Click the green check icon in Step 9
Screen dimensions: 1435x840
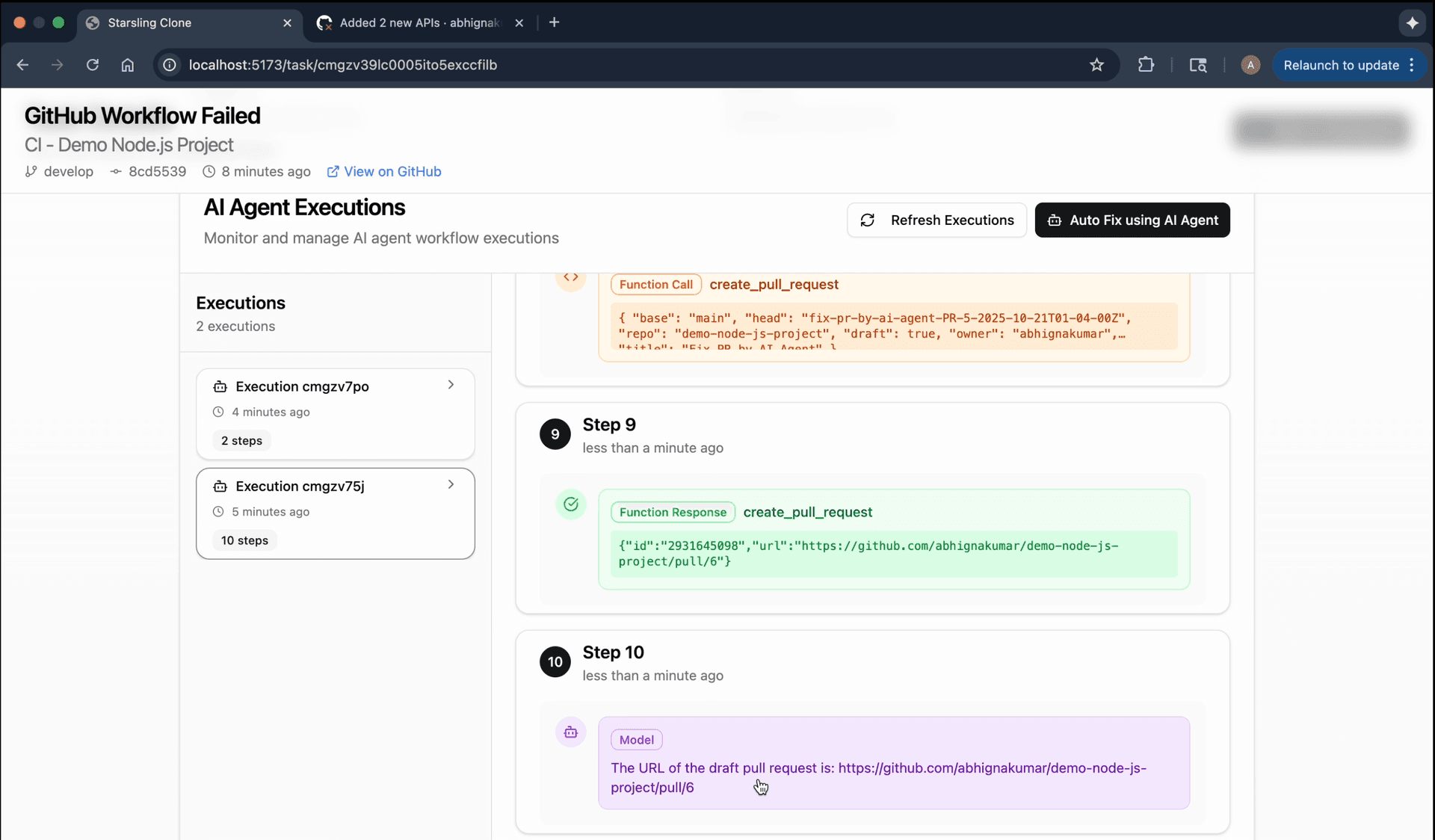(x=571, y=504)
